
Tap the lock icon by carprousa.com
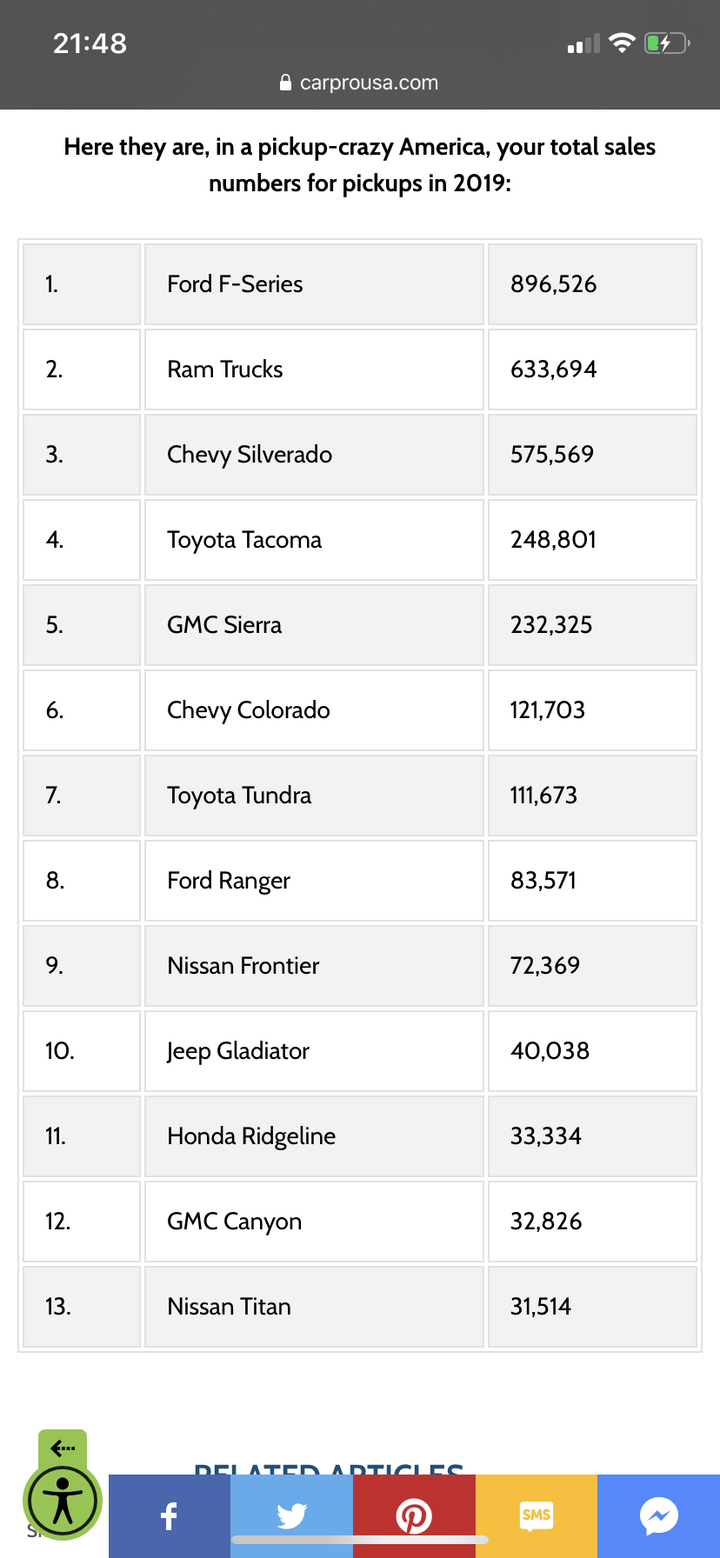coord(287,83)
